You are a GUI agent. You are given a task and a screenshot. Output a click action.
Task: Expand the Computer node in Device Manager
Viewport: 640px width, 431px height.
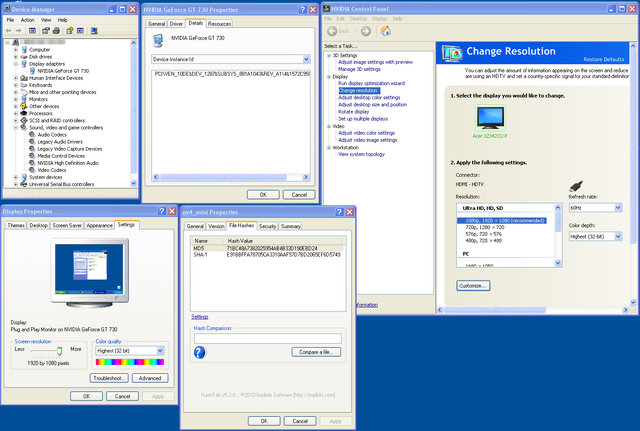tap(16, 50)
